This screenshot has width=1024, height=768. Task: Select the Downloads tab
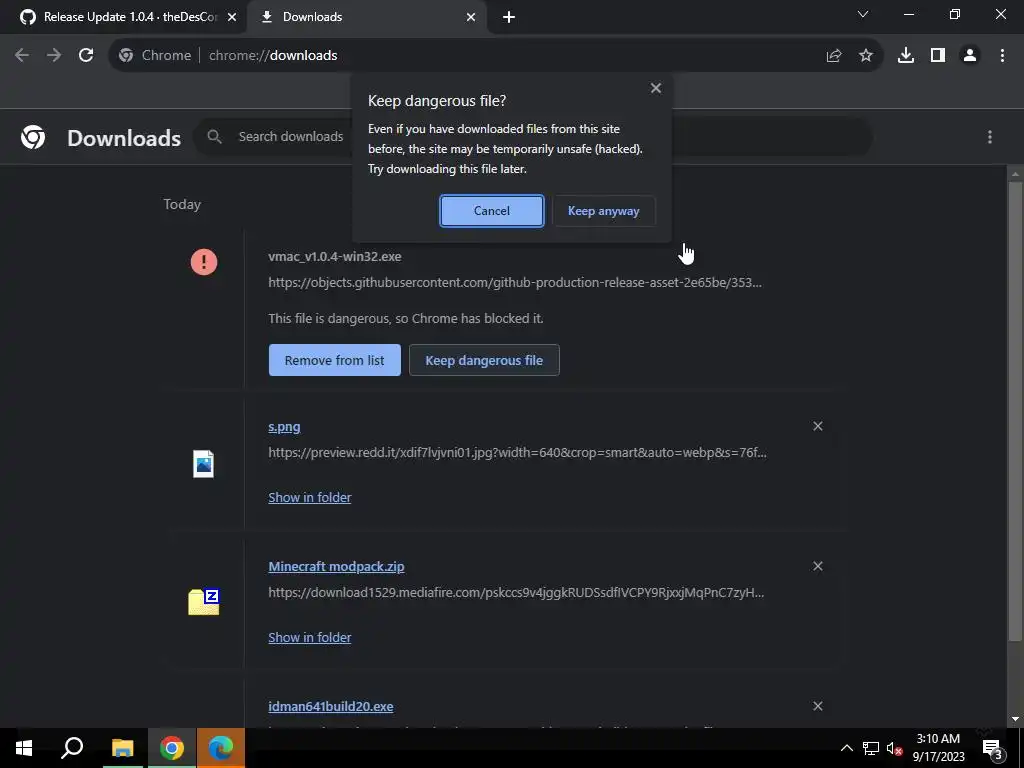tap(312, 17)
